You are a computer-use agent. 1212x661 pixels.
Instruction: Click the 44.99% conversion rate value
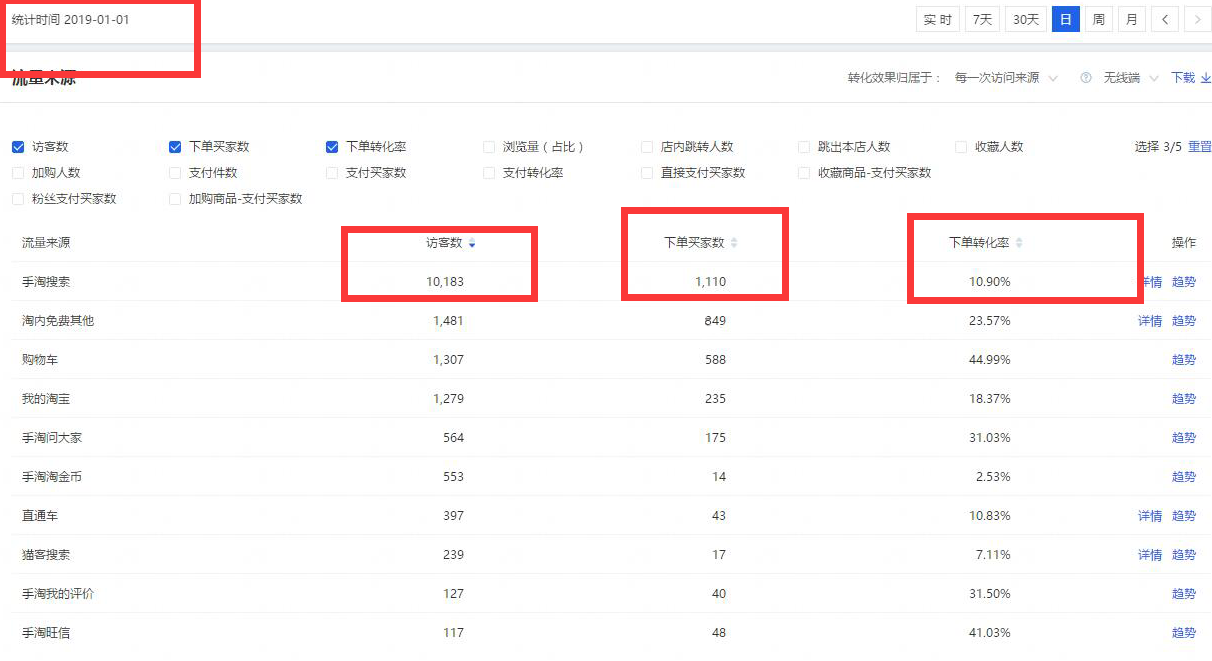[990, 360]
